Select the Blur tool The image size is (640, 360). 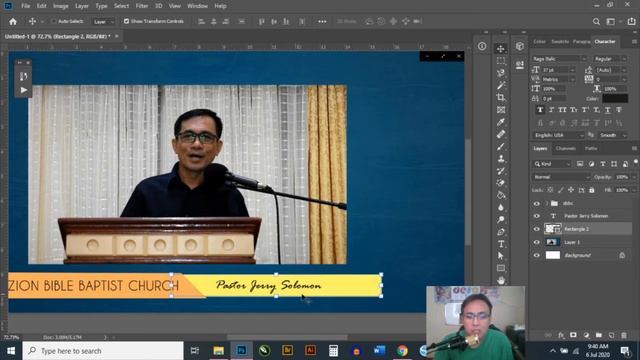click(501, 207)
